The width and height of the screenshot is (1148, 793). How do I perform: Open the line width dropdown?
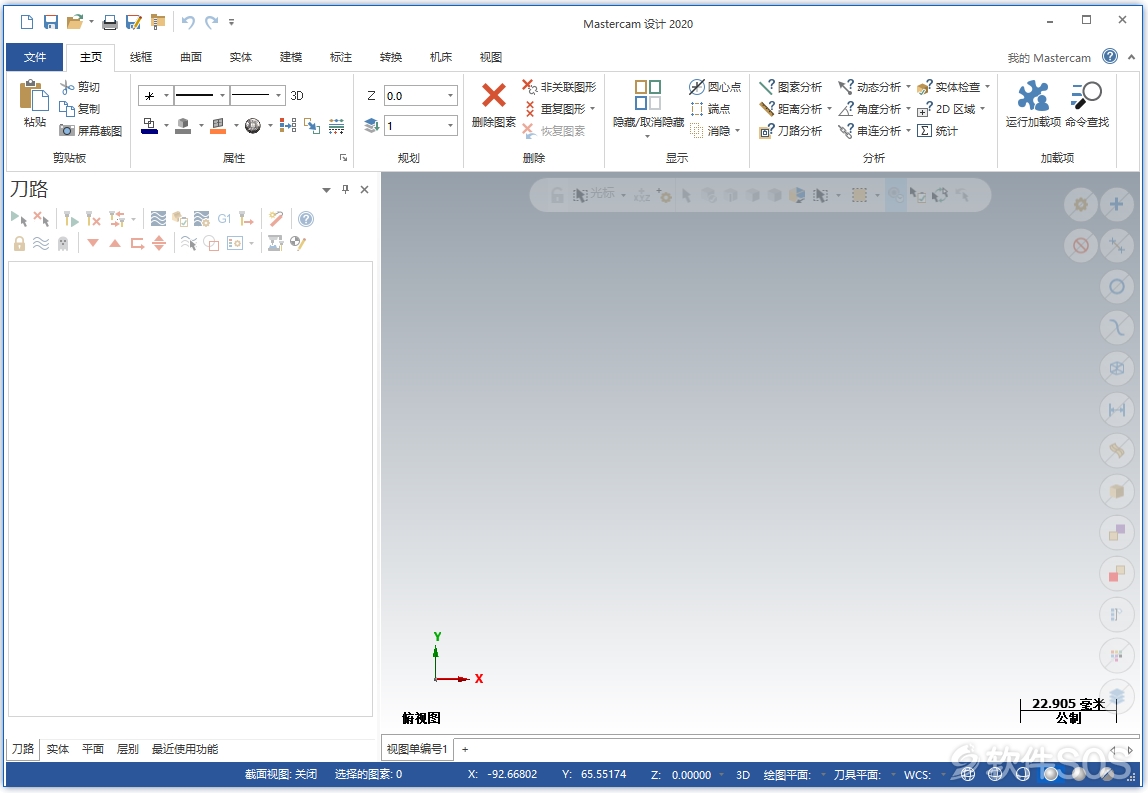coord(278,95)
